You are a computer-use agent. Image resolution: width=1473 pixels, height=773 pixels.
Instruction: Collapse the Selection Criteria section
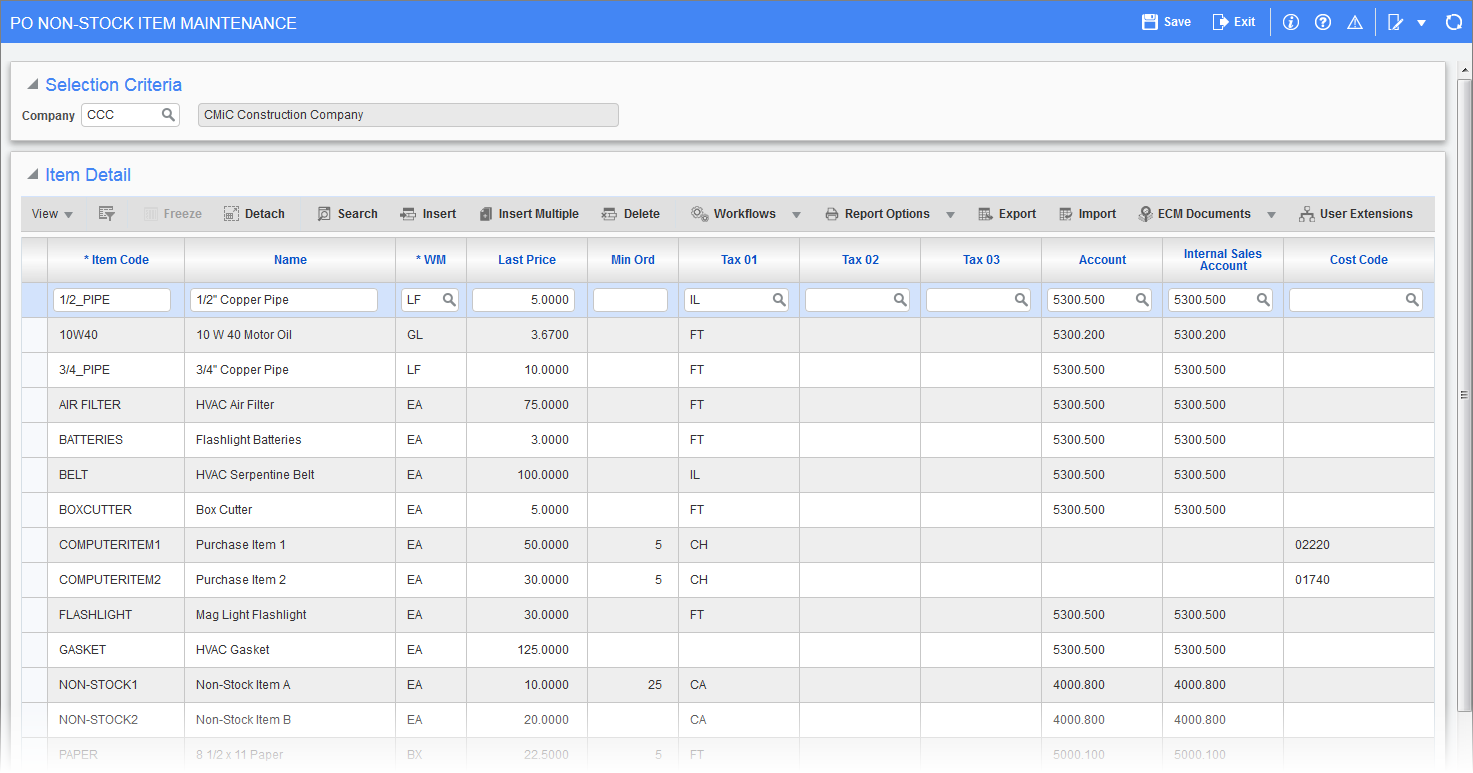pos(33,85)
